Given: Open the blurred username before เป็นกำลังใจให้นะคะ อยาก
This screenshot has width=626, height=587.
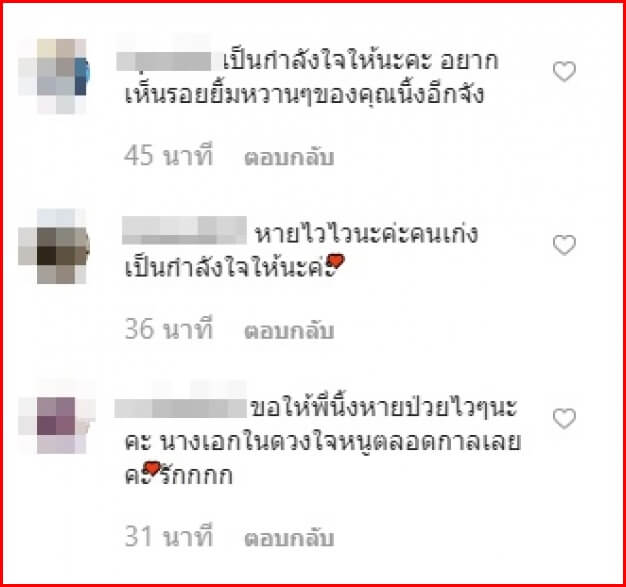Looking at the screenshot, I should [x=164, y=61].
